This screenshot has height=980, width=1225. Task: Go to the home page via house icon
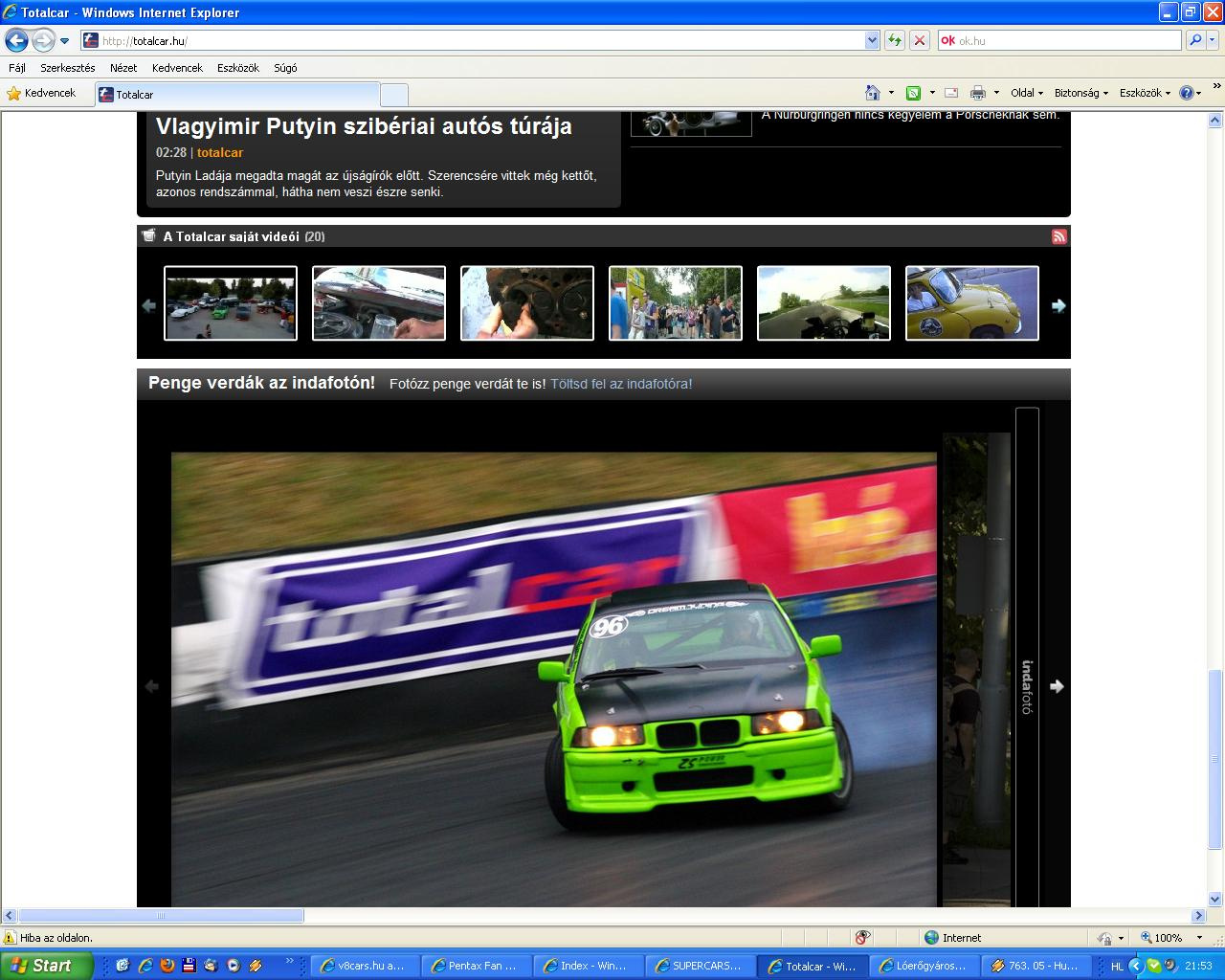[872, 93]
